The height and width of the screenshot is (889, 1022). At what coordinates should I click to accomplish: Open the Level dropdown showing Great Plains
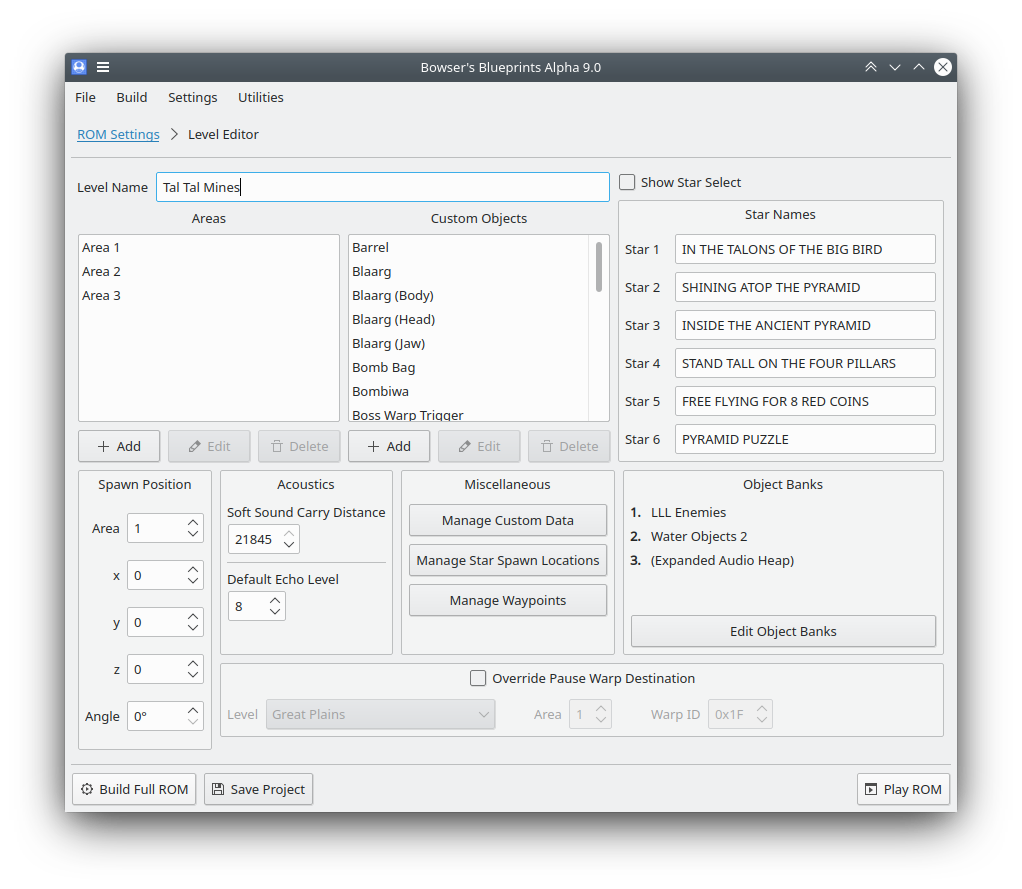[x=380, y=714]
